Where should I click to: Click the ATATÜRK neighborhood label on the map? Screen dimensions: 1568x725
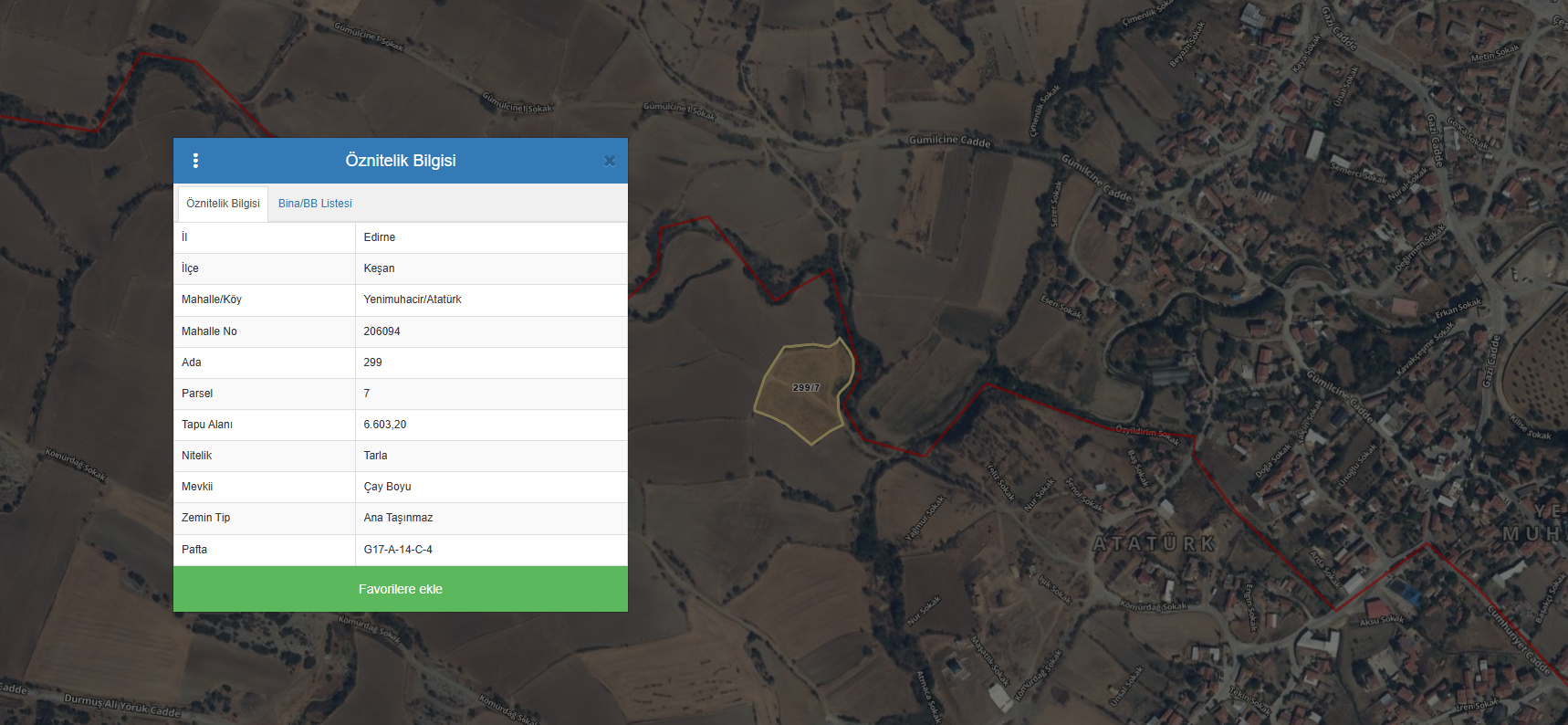(1155, 544)
